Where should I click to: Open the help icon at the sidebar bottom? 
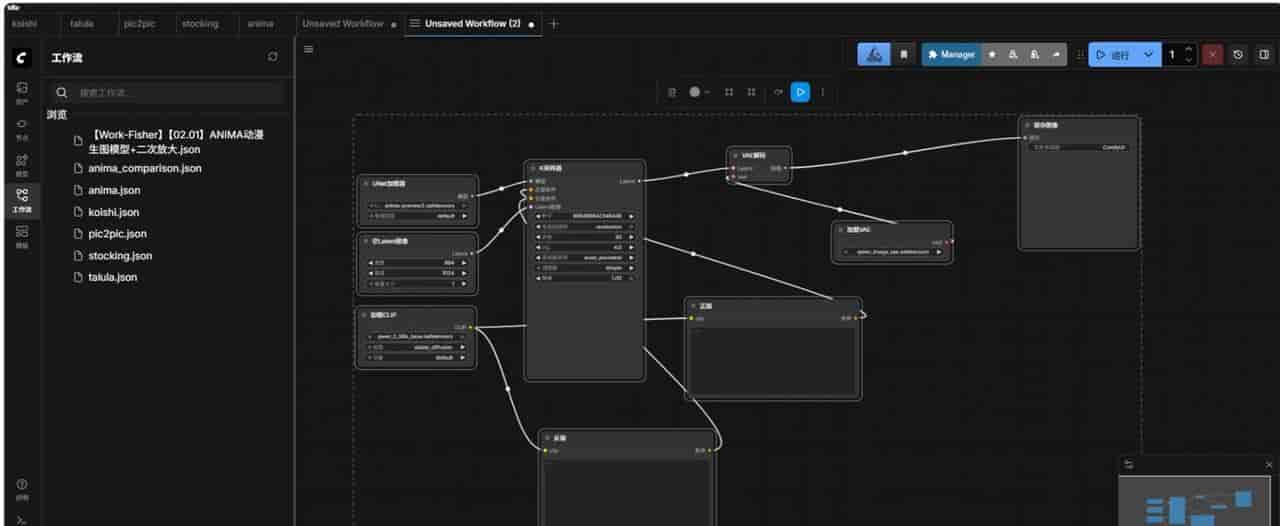tap(22, 488)
